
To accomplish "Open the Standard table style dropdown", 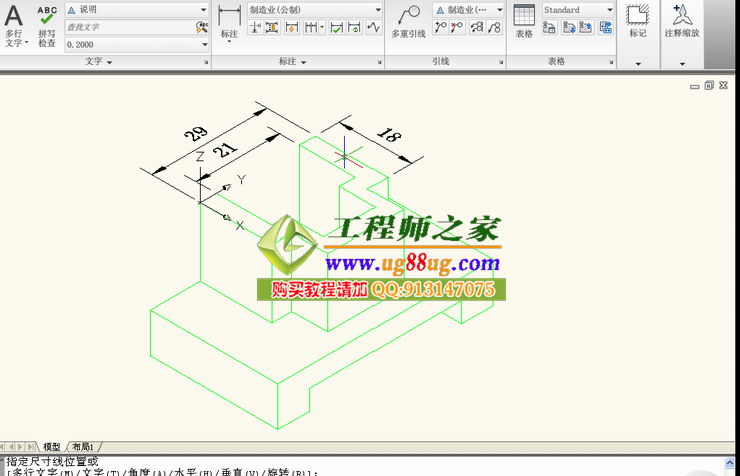I will coord(579,10).
